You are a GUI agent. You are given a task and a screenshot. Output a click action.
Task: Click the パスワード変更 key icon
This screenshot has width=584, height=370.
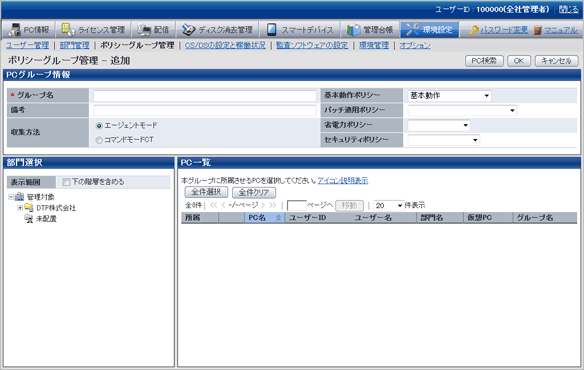click(474, 30)
